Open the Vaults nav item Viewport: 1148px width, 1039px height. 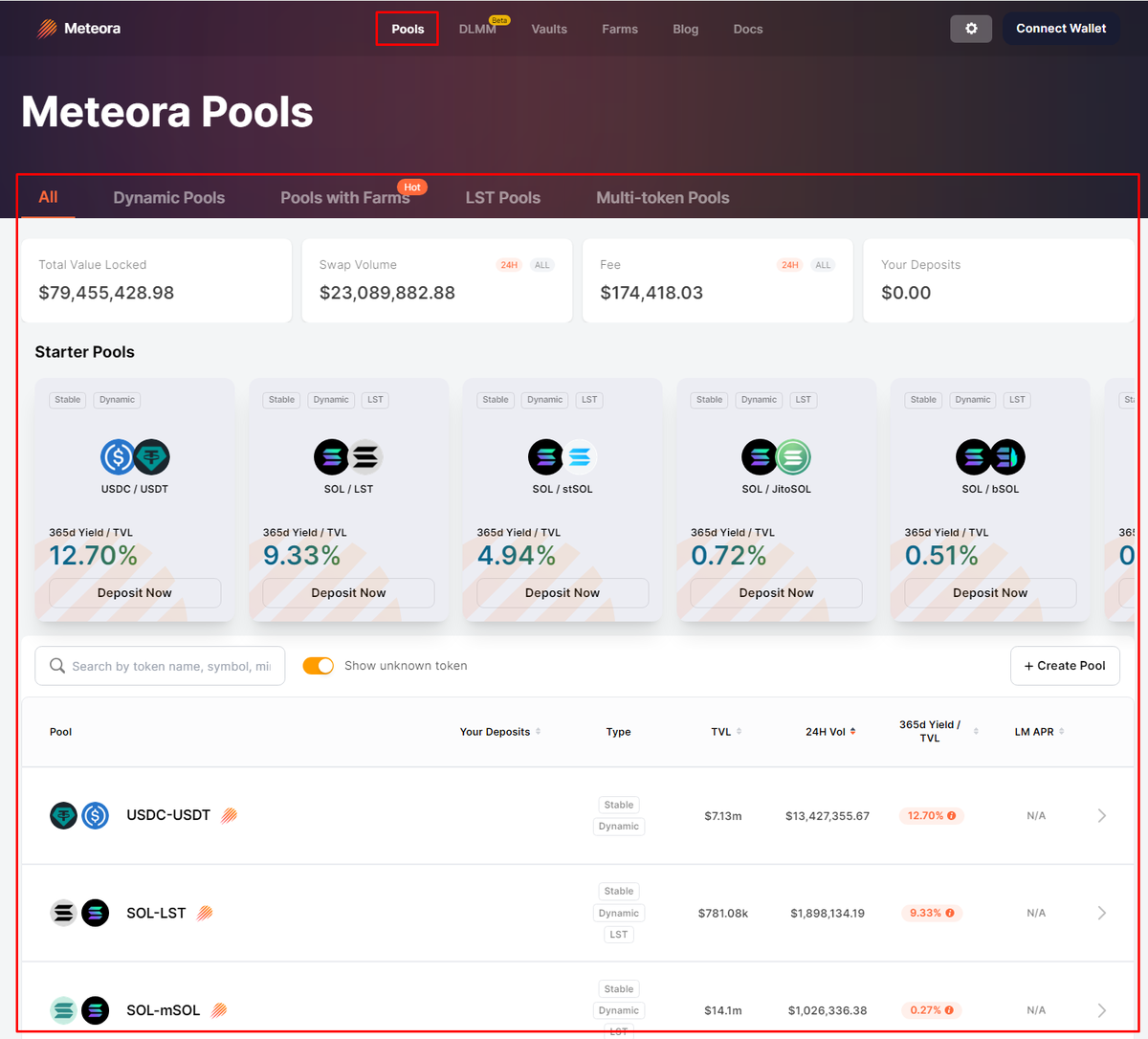point(549,29)
